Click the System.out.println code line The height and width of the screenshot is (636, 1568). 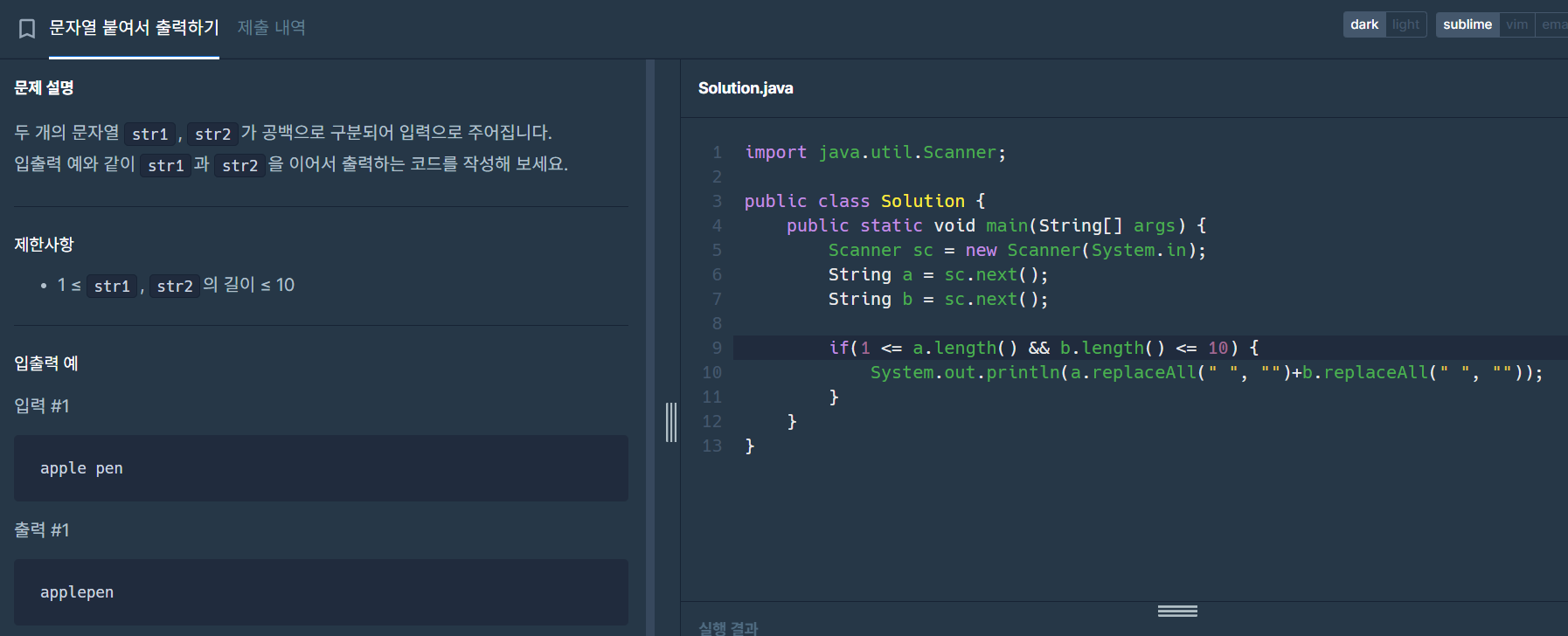pos(1206,372)
